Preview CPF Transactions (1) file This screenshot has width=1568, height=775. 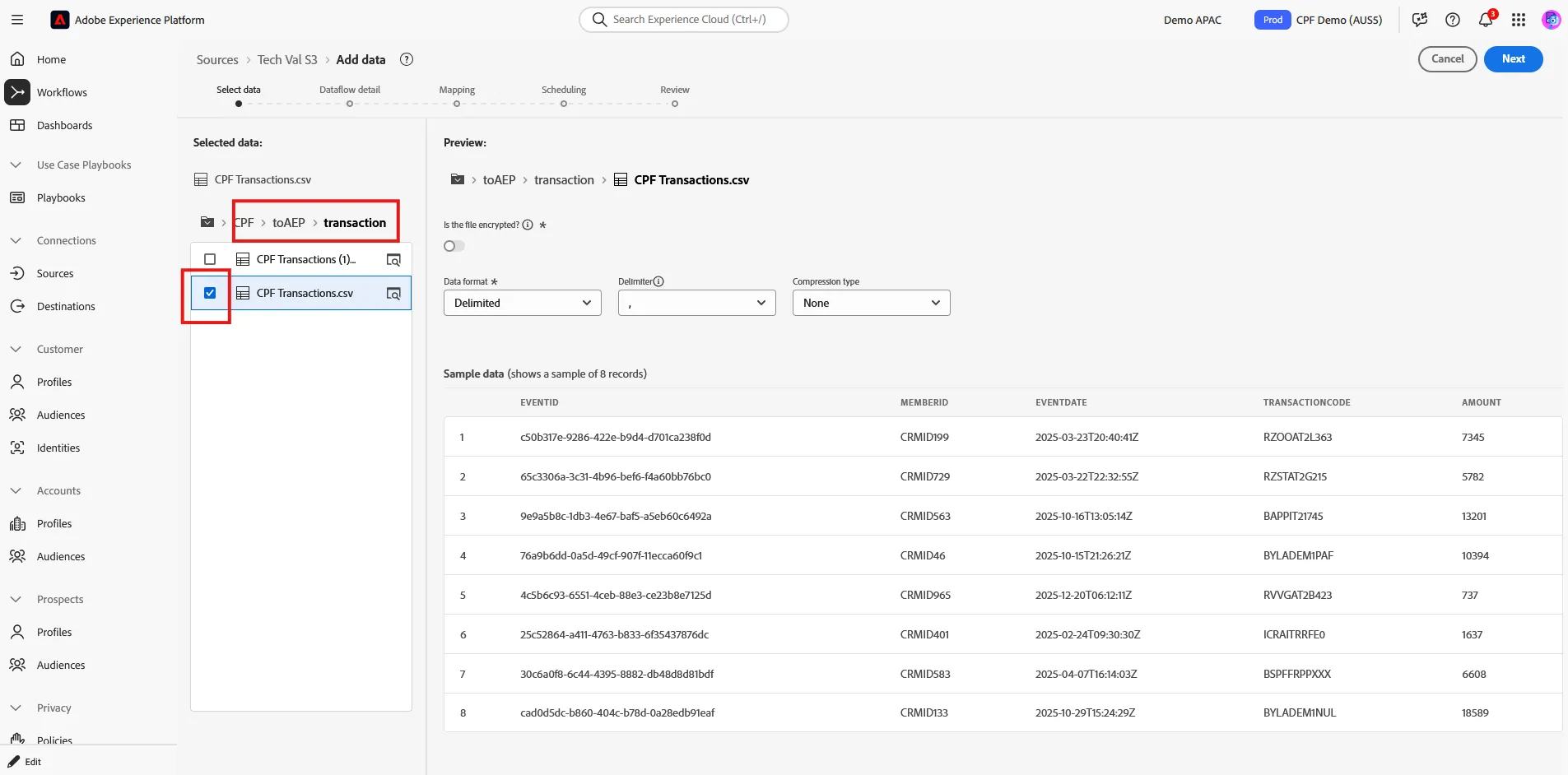click(393, 260)
